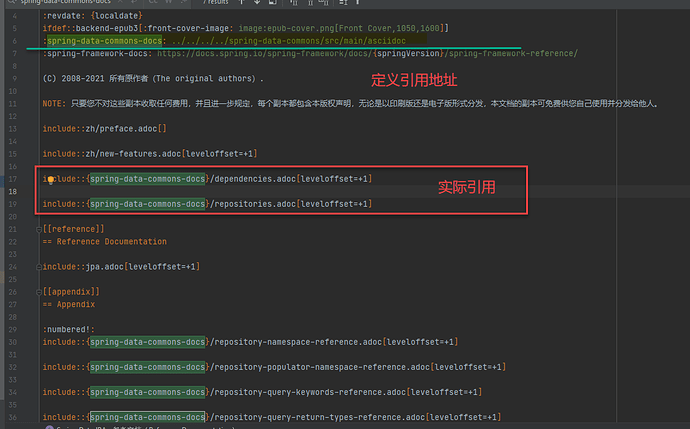Viewport: 690px width, 429px height.
Task: Click ':spring-framework-docs:' attribute name
Action: coord(97,53)
